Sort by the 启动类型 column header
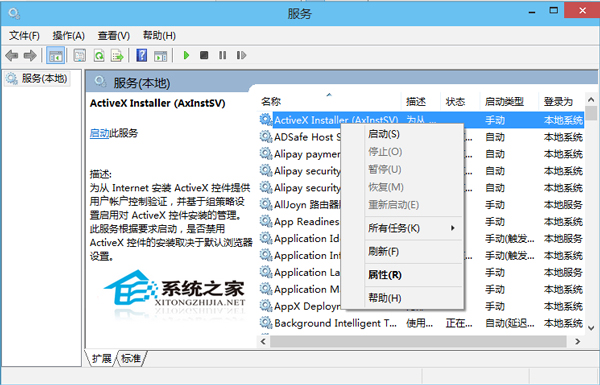Viewport: 600px width, 385px height. tap(509, 101)
